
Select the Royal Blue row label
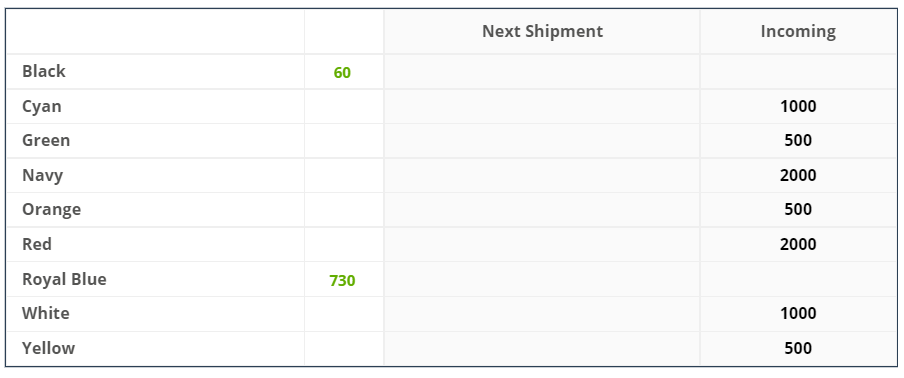(x=64, y=279)
